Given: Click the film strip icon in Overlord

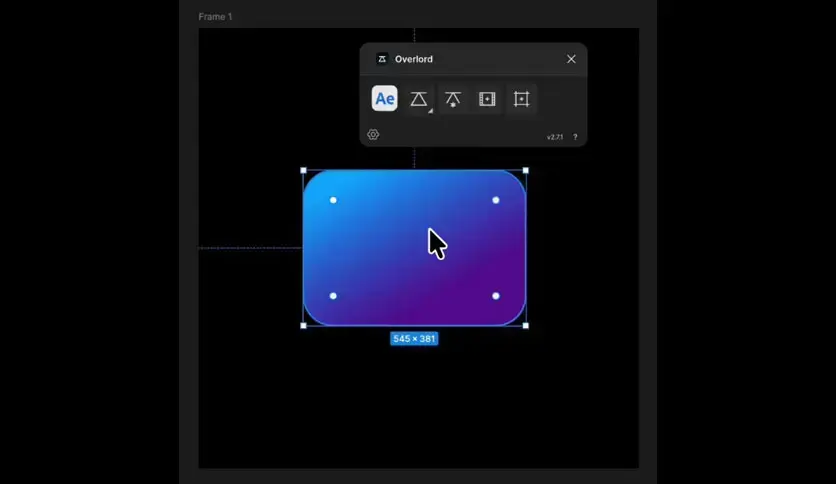Looking at the screenshot, I should [x=487, y=99].
